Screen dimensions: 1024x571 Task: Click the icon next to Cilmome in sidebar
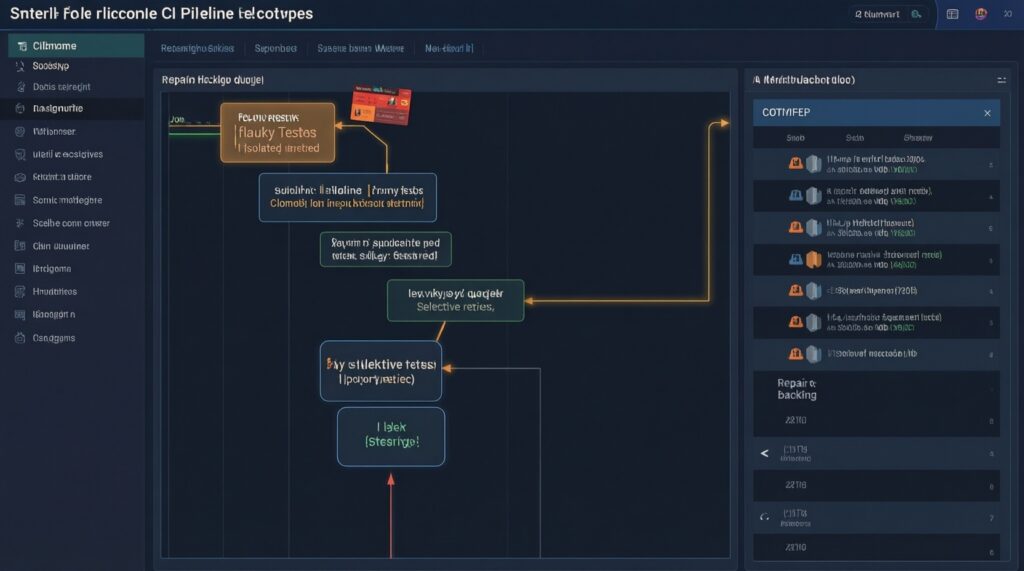pyautogui.click(x=21, y=46)
